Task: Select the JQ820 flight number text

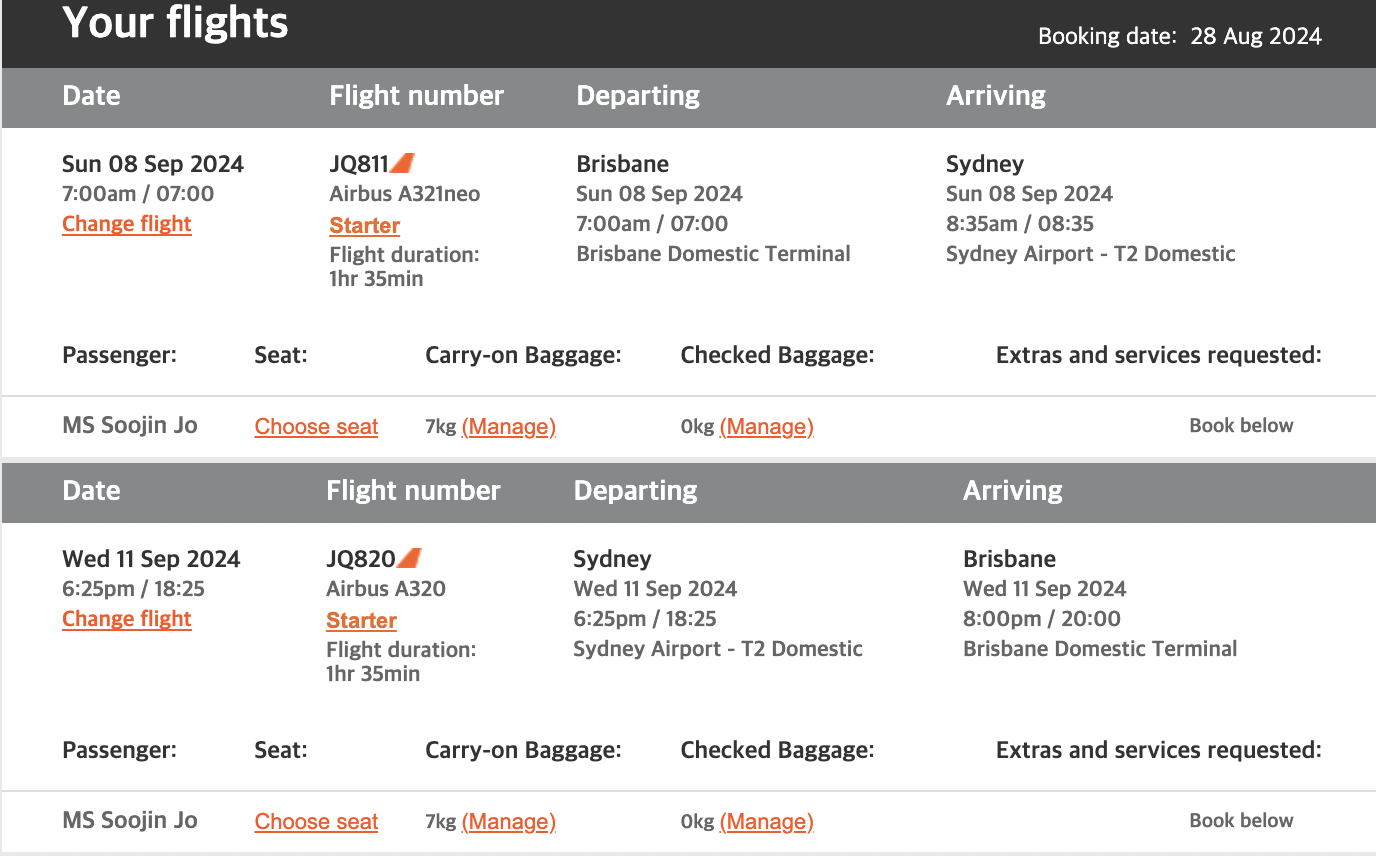Action: point(361,559)
